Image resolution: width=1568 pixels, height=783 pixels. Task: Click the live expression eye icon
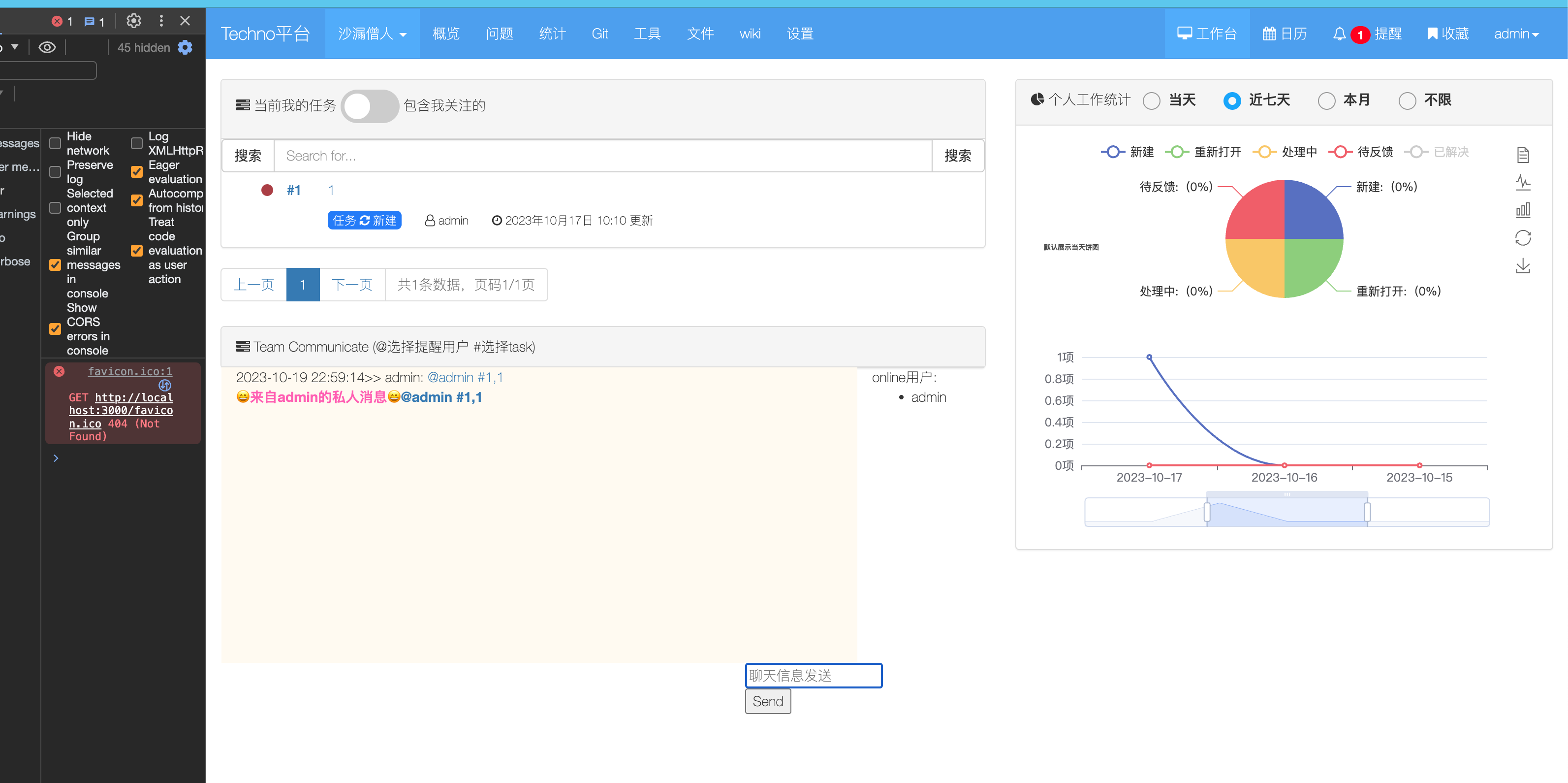(x=47, y=47)
